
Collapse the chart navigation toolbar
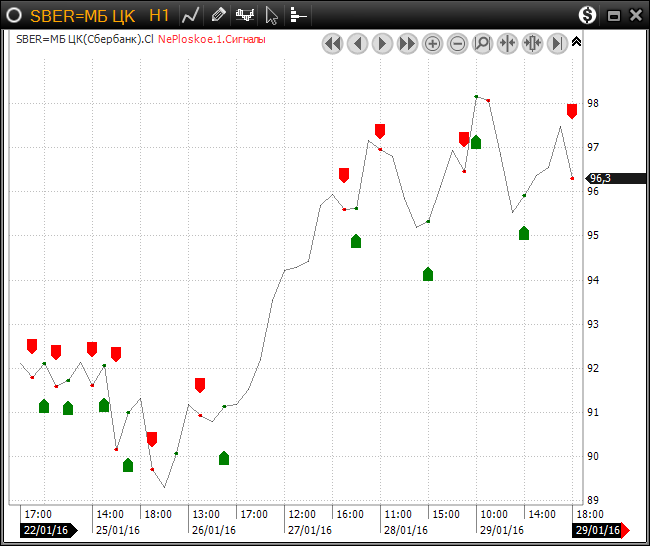(576, 42)
